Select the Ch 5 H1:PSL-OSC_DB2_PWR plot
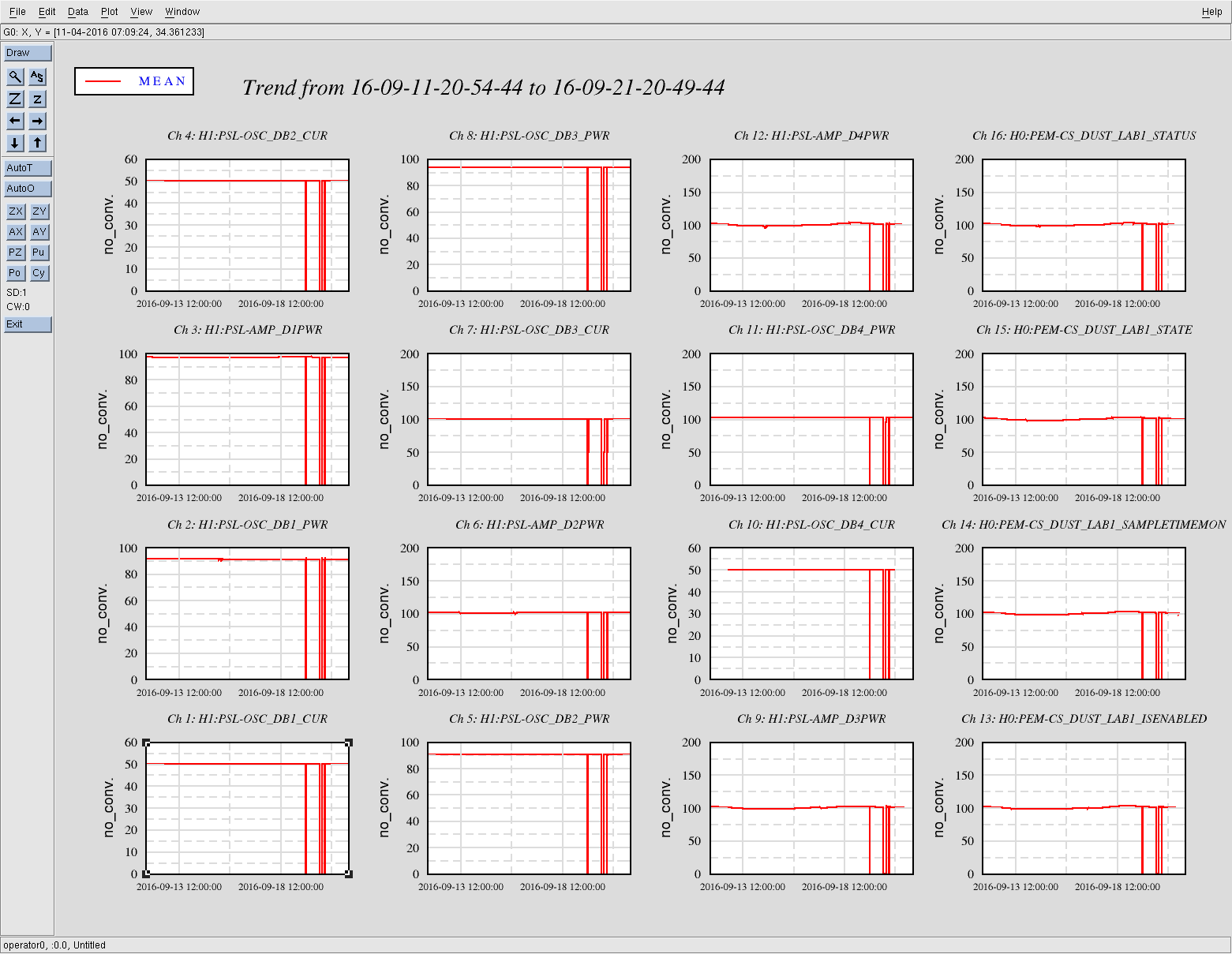 (x=529, y=808)
